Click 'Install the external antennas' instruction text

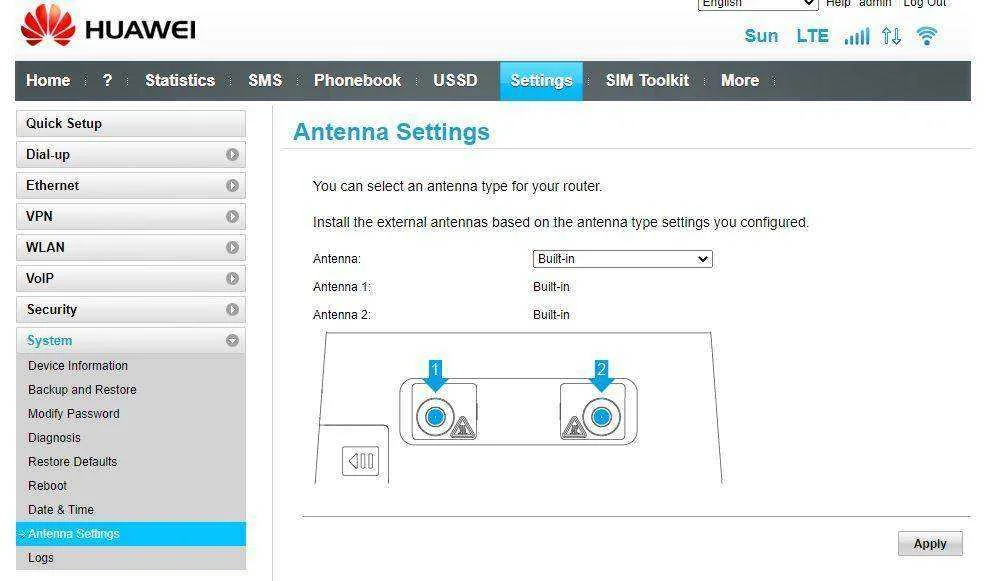coord(560,222)
